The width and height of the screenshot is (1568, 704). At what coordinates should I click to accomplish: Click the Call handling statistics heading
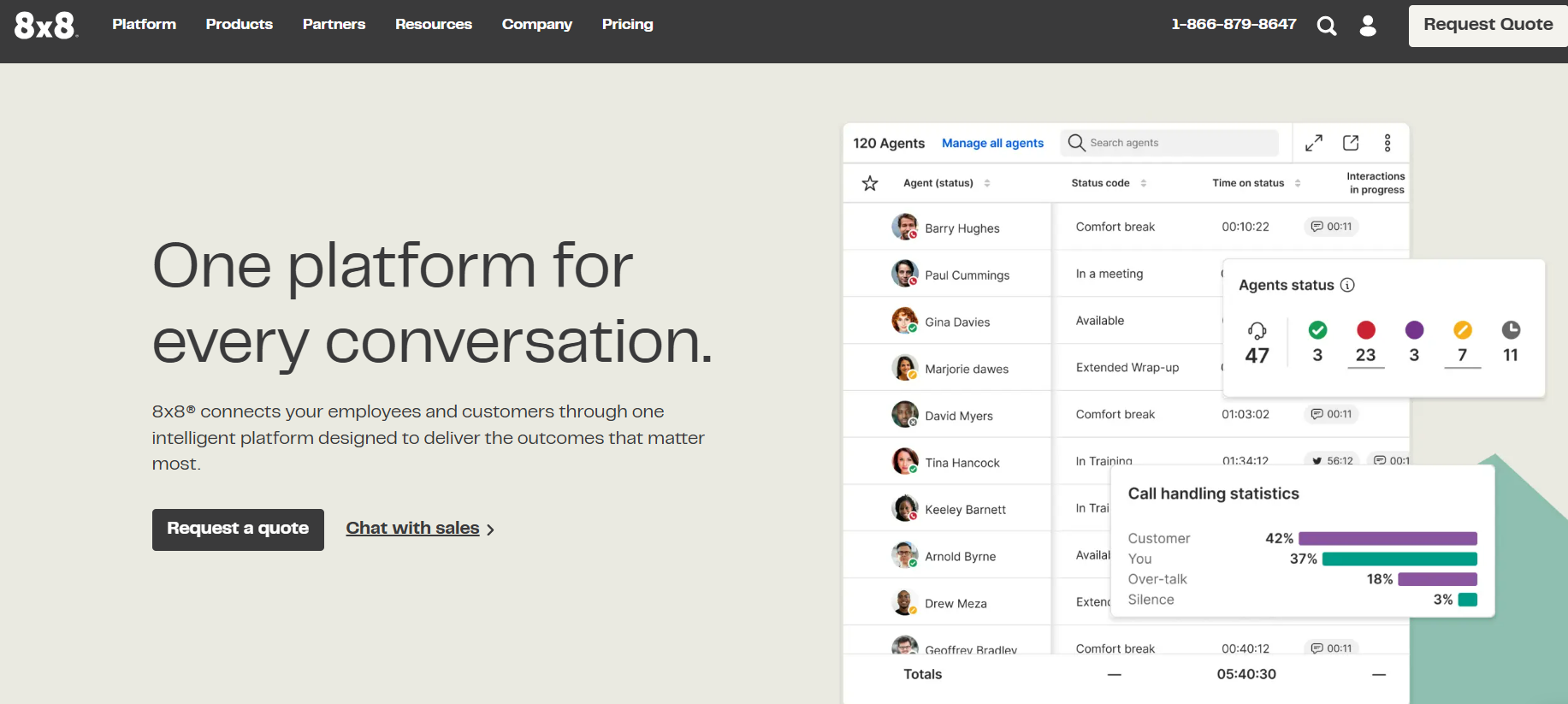coord(1213,494)
